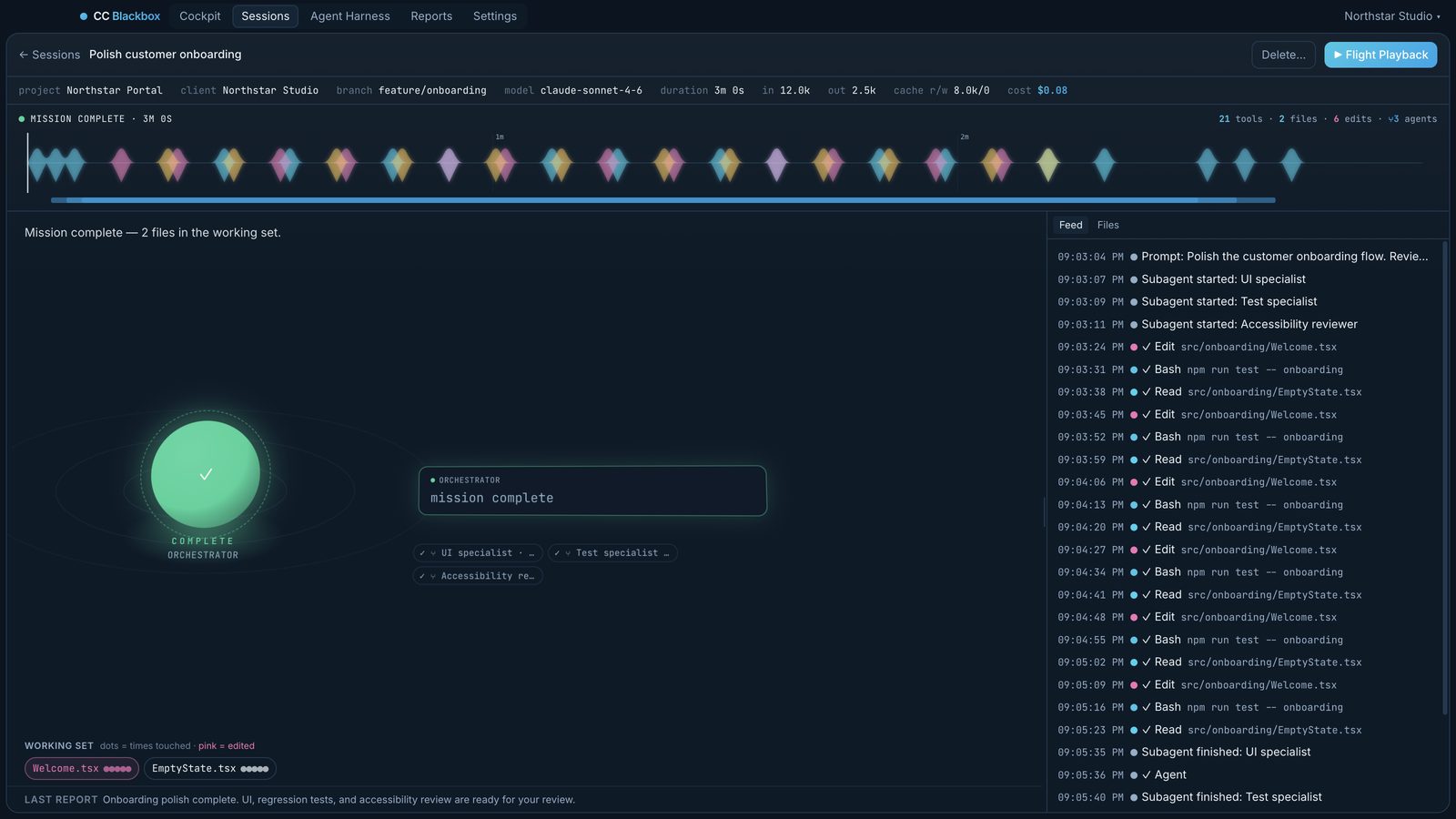
Task: Open the 09:05:09 PM Edit entry
Action: coord(1243,684)
